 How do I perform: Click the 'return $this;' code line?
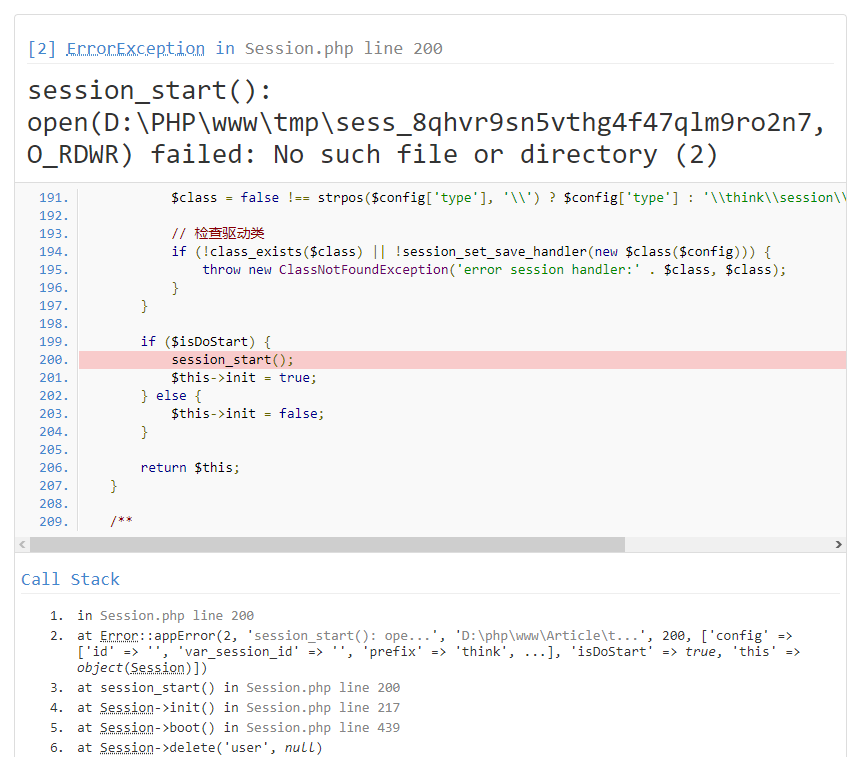pyautogui.click(x=190, y=468)
